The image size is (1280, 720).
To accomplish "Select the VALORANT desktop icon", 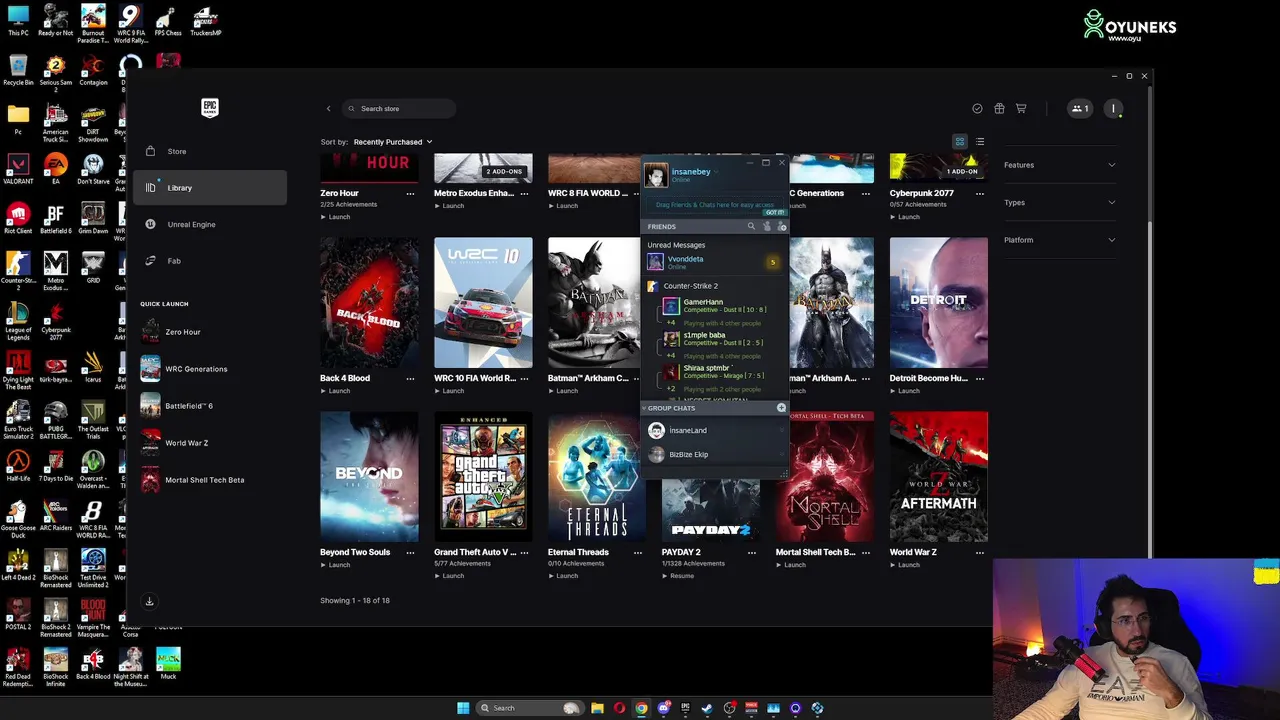I will pyautogui.click(x=18, y=169).
